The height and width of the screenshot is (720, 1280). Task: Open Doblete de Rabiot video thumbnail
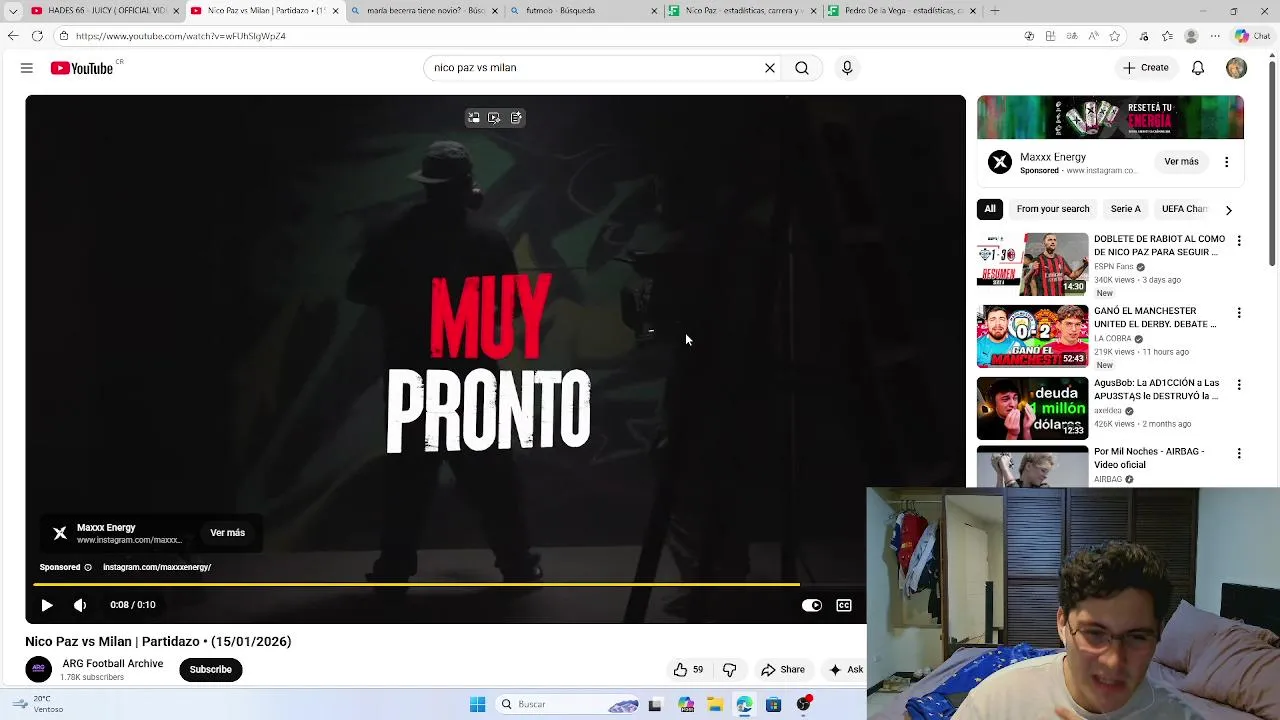point(1032,264)
